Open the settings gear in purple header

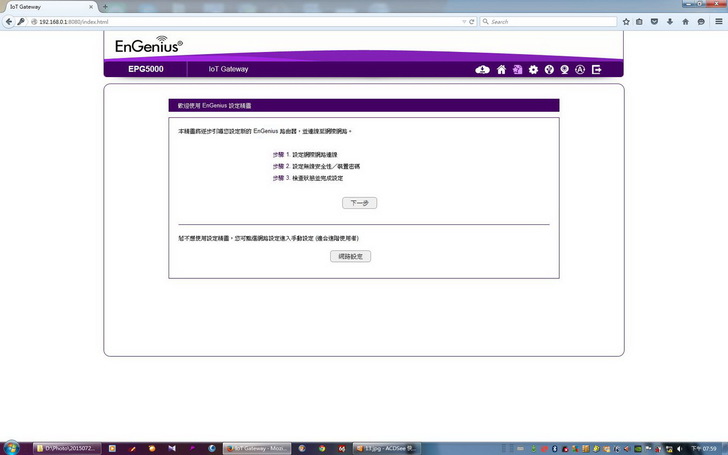533,70
